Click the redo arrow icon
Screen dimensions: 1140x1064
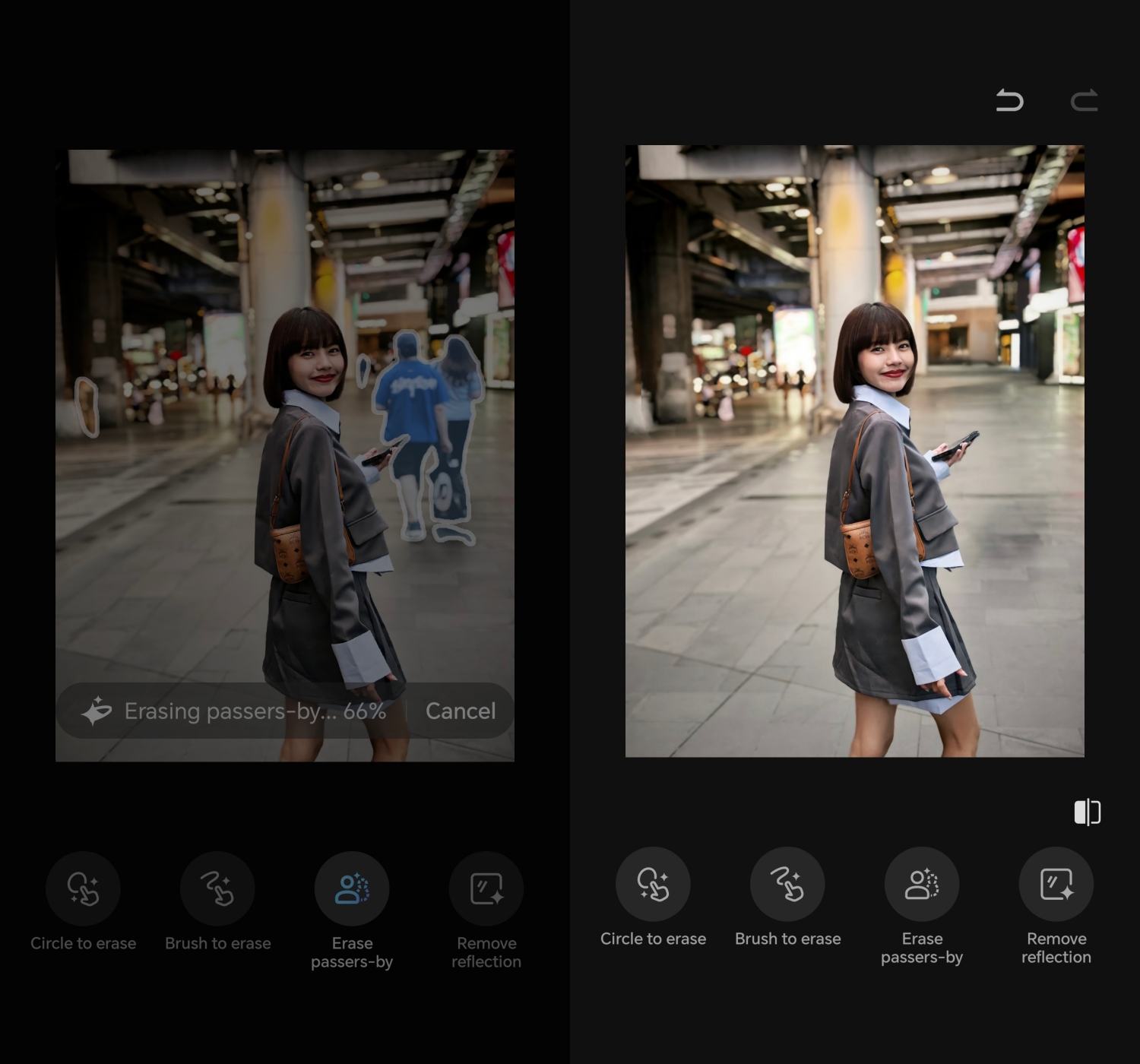1085,100
